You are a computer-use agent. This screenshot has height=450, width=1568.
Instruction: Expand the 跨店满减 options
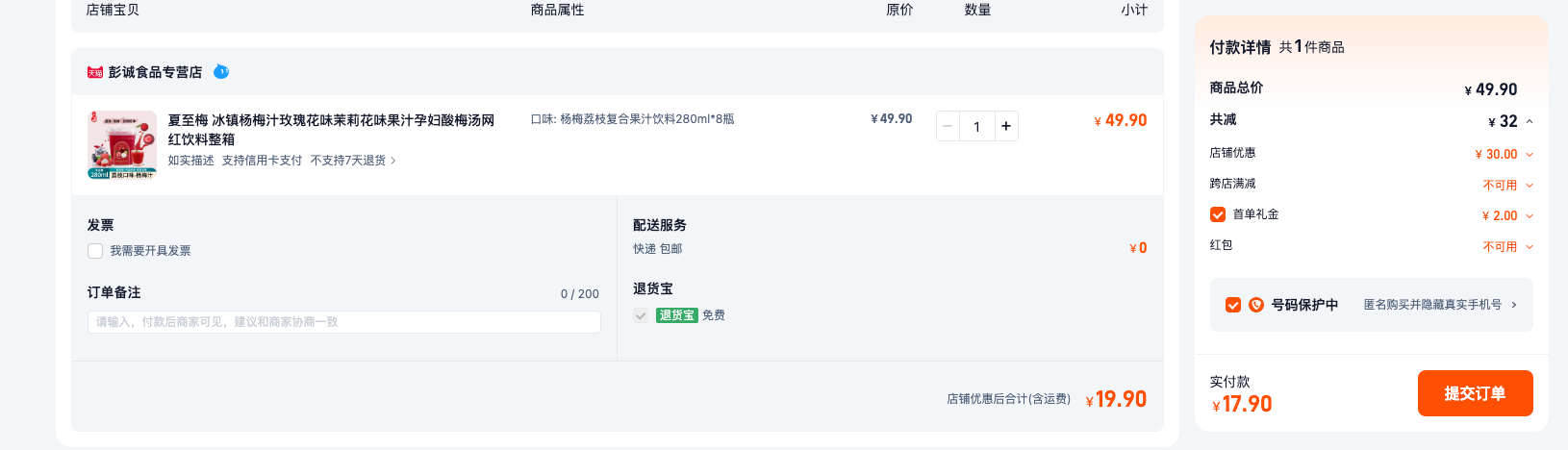1530,186
